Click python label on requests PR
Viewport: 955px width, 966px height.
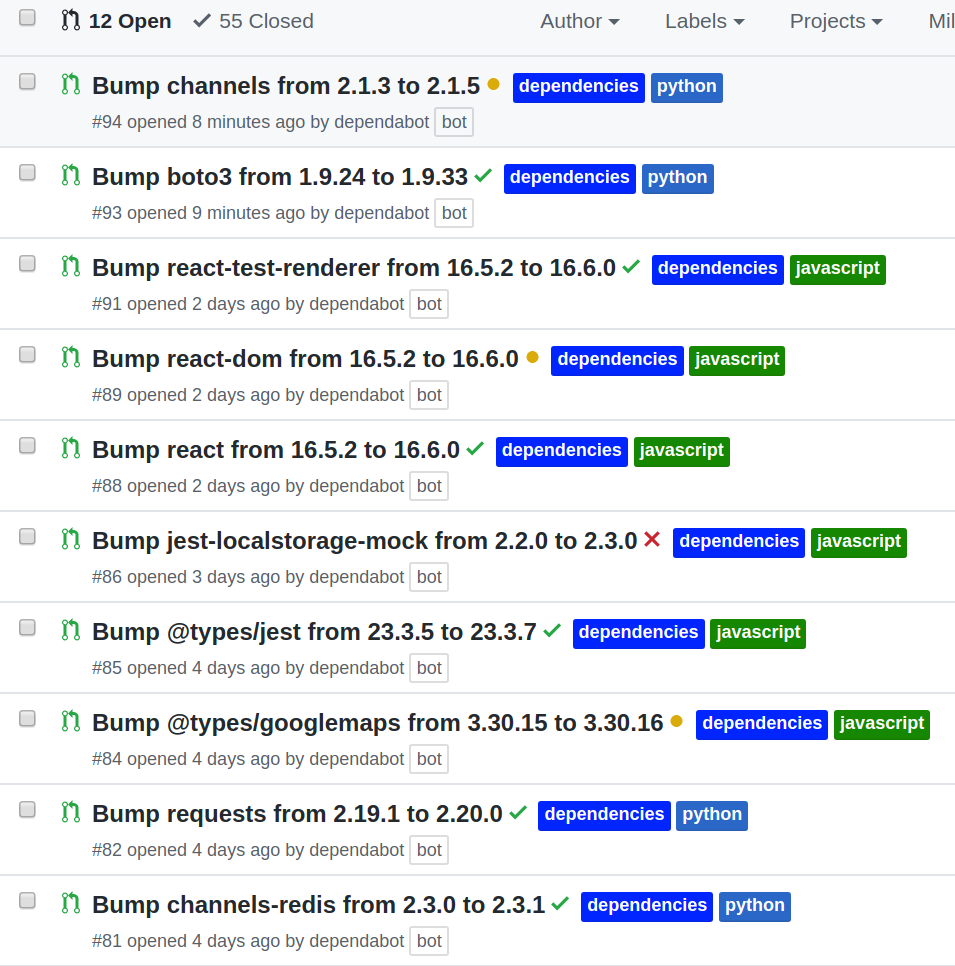coord(712,816)
